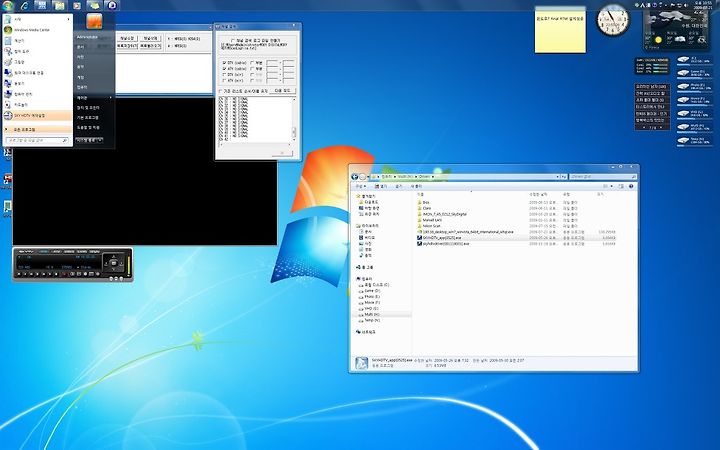Toggle the range checkbox next to ATV (cable)

point(252,68)
